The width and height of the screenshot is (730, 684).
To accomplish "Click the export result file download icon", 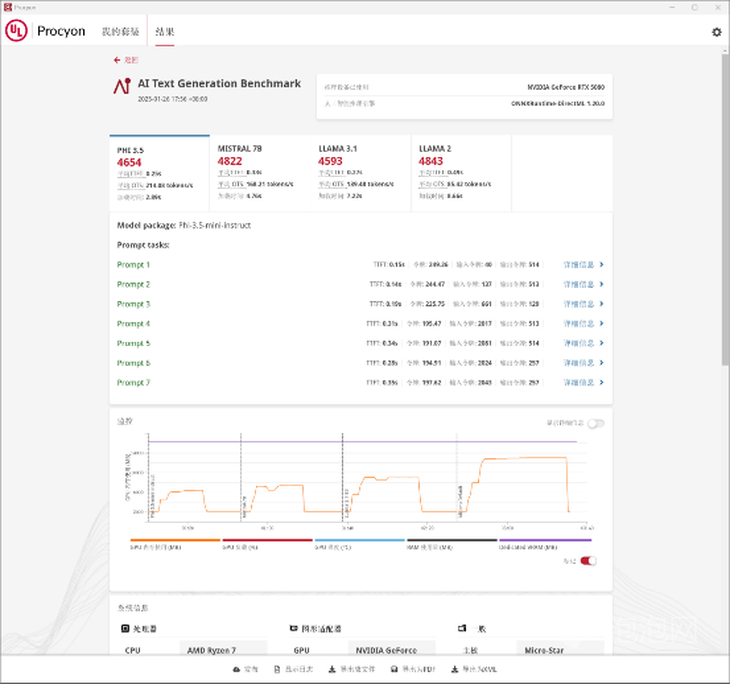I will pos(331,668).
